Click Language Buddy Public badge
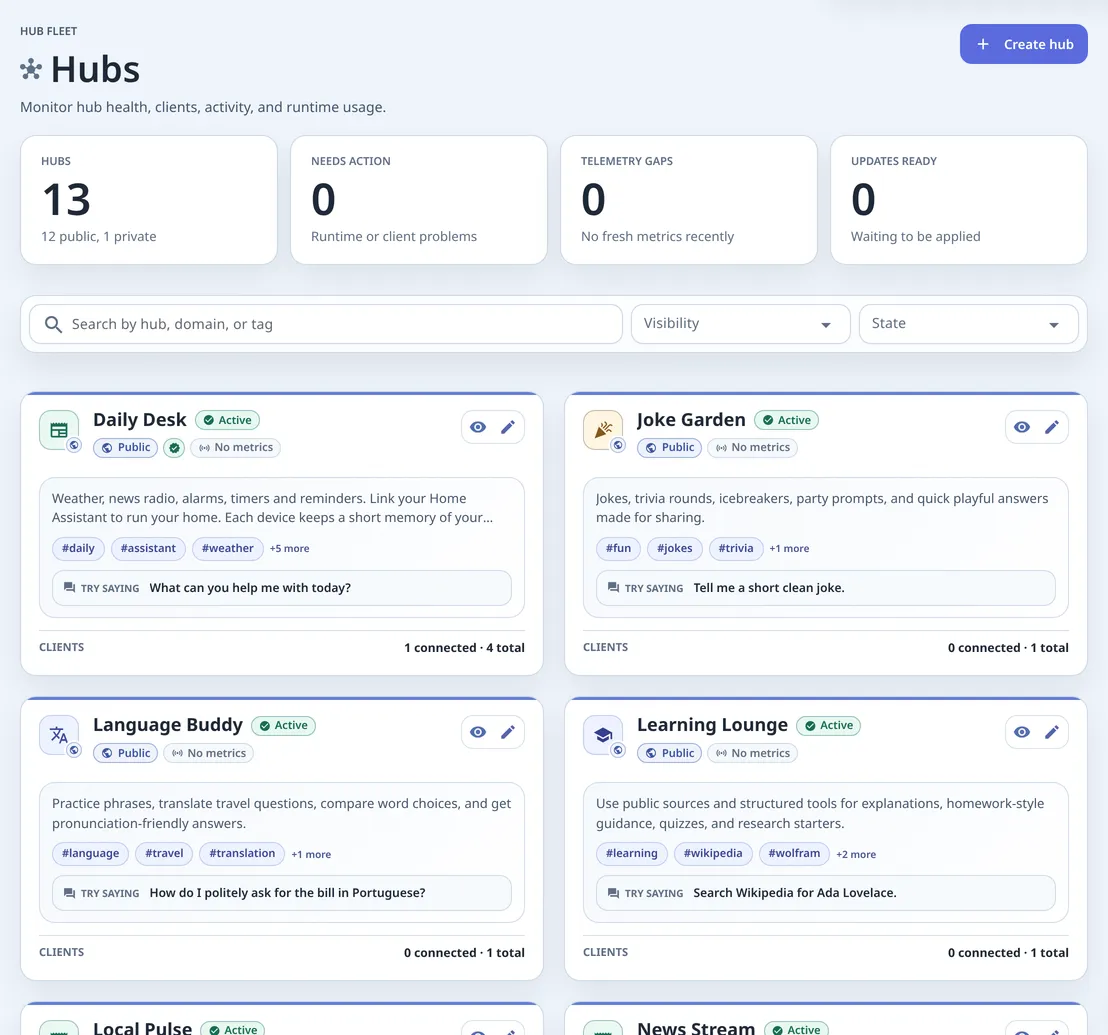Screen dimensions: 1108x1035 pos(126,753)
